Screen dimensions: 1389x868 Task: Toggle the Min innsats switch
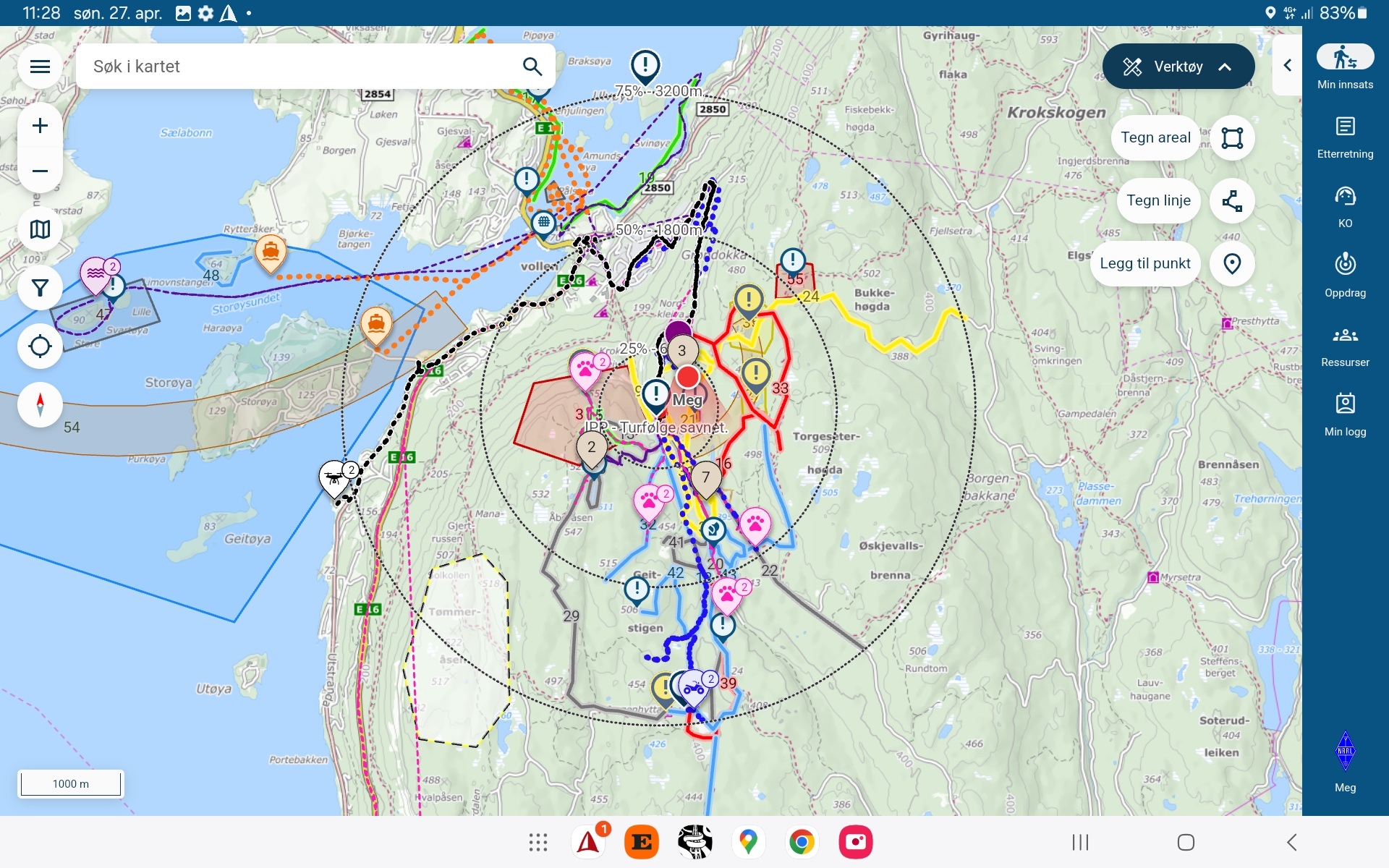click(1345, 57)
